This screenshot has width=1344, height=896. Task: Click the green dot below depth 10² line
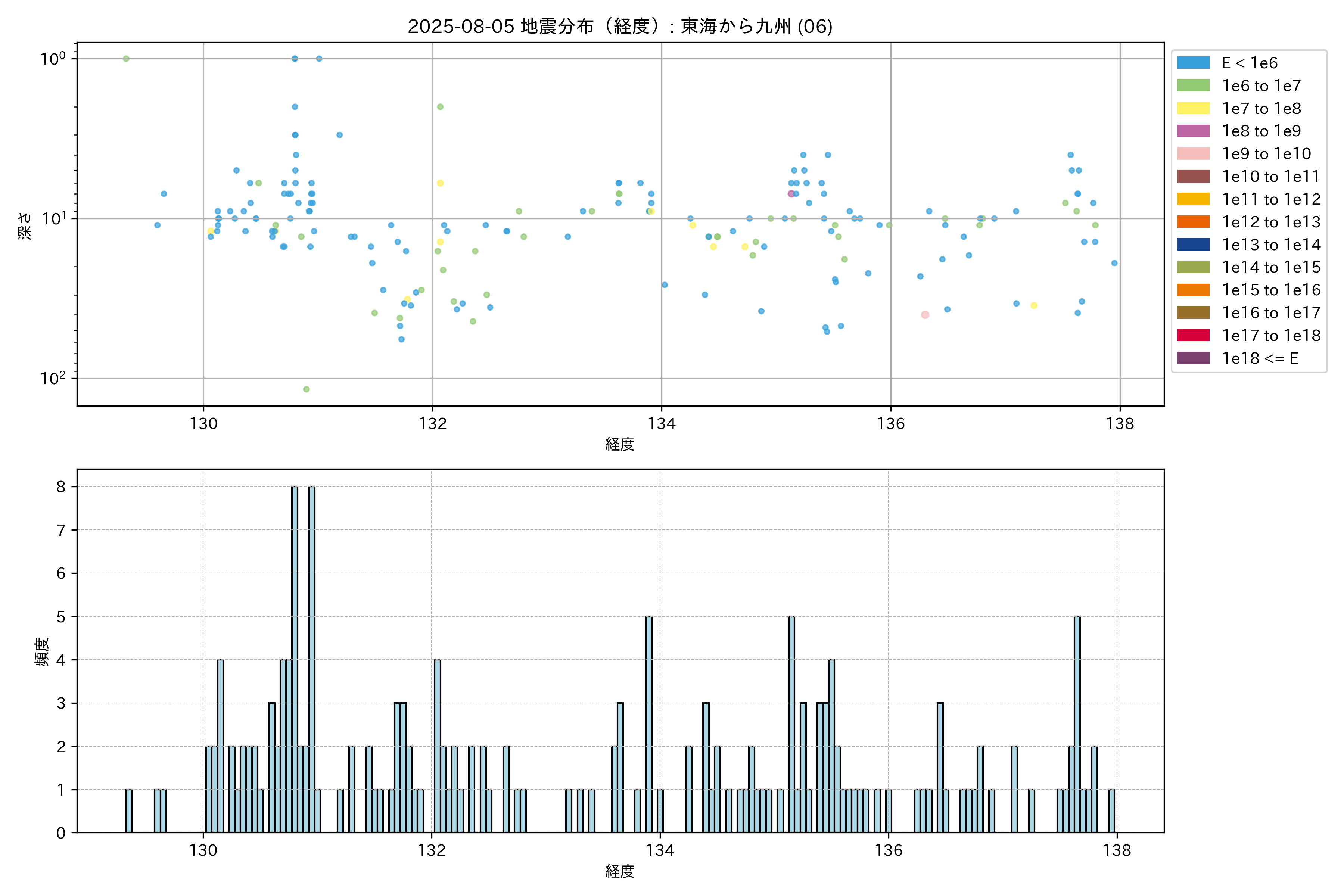306,389
